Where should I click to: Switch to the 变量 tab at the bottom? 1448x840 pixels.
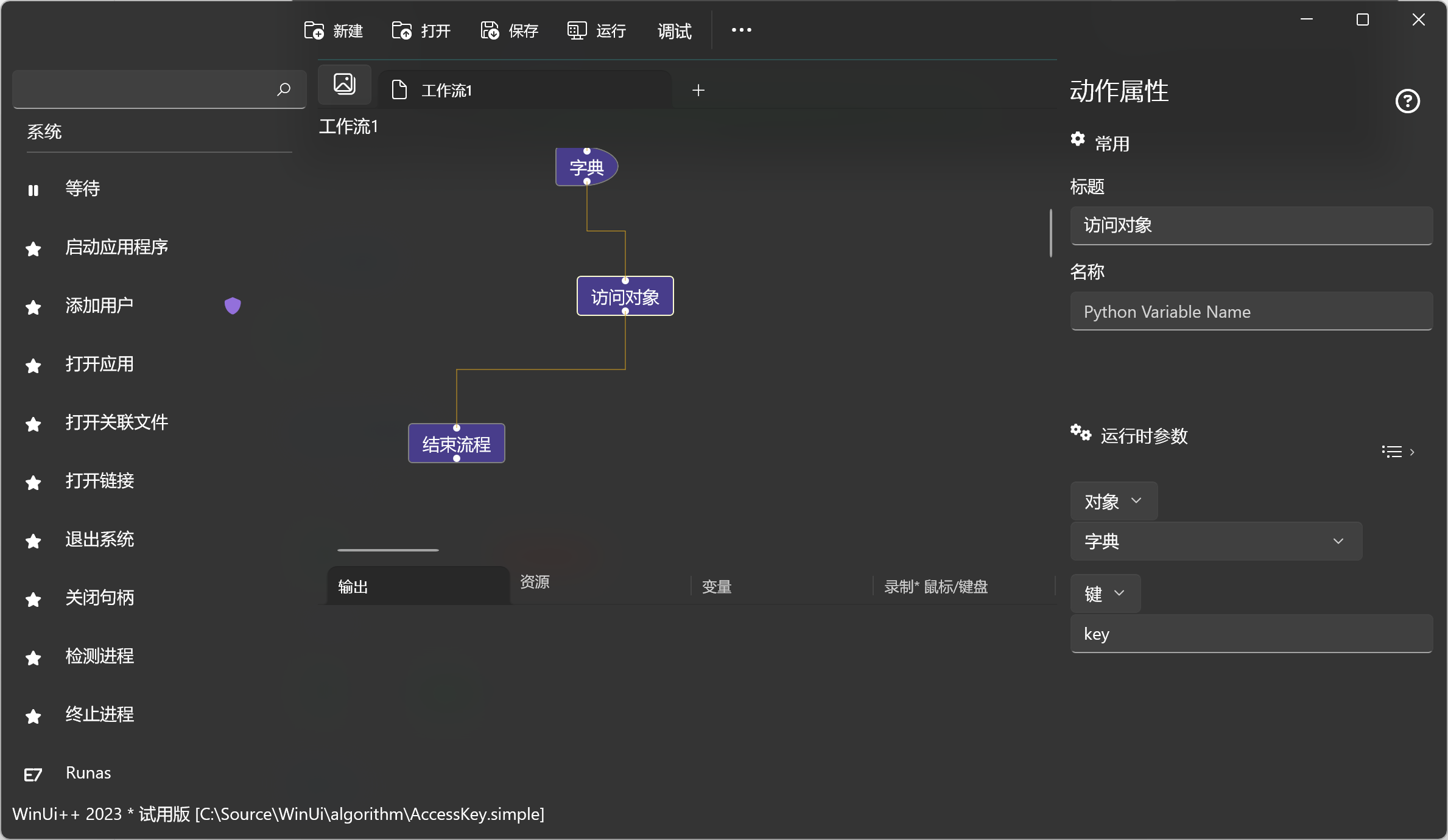click(x=716, y=586)
